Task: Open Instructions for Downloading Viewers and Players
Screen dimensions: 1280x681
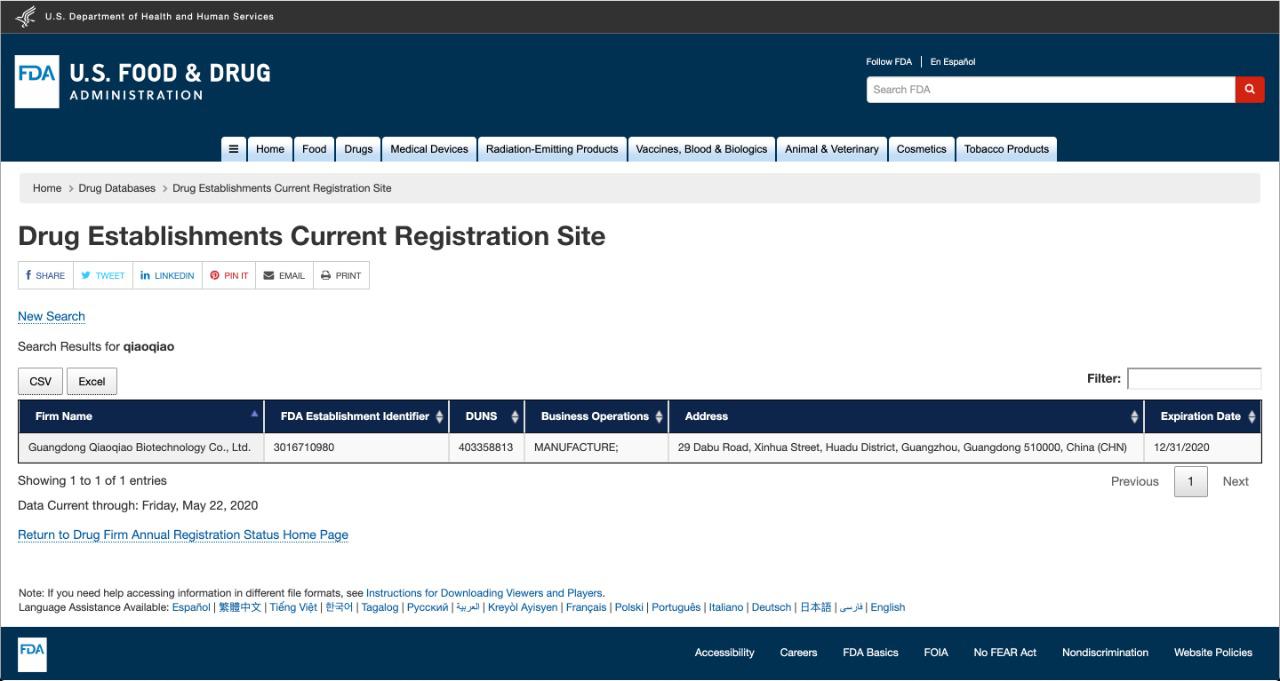Action: tap(485, 593)
